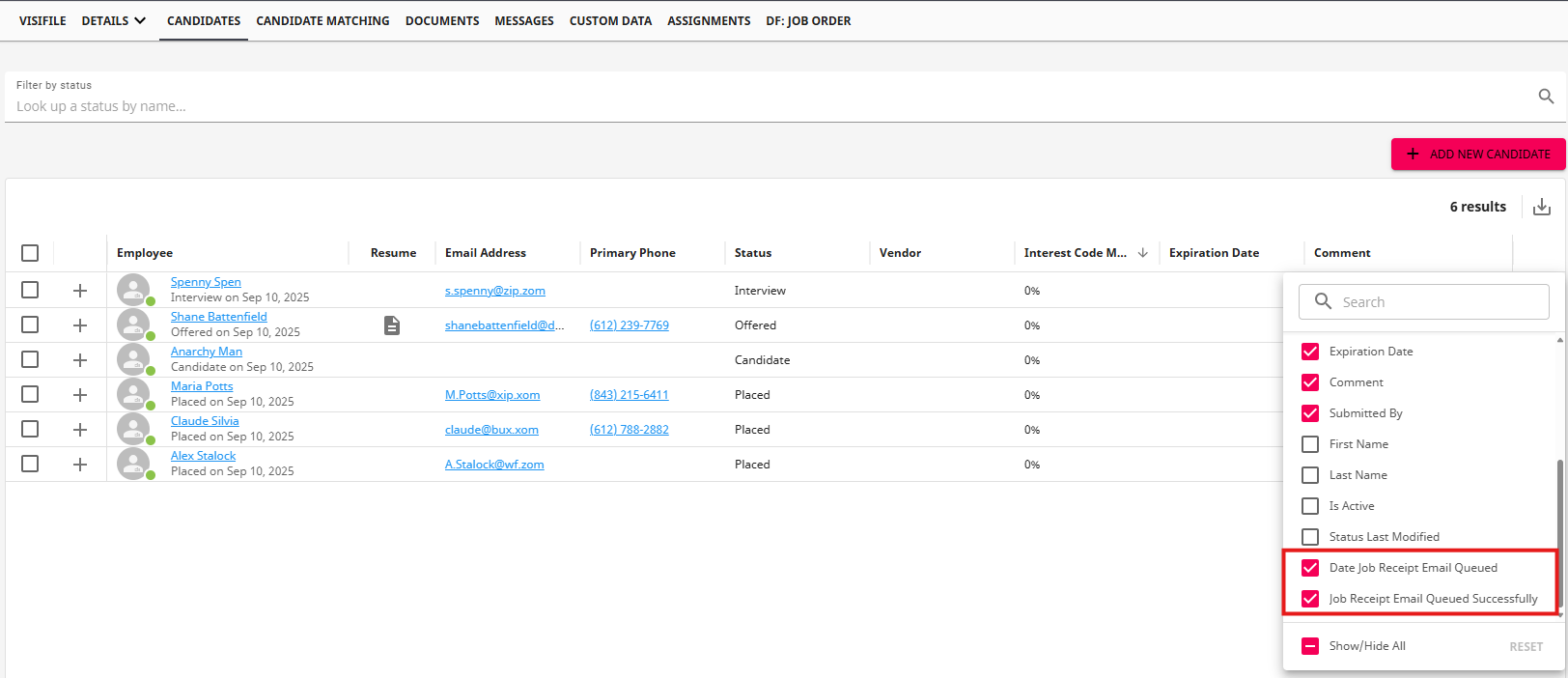Enable the First Name column
The width and height of the screenshot is (1568, 678).
1310,444
